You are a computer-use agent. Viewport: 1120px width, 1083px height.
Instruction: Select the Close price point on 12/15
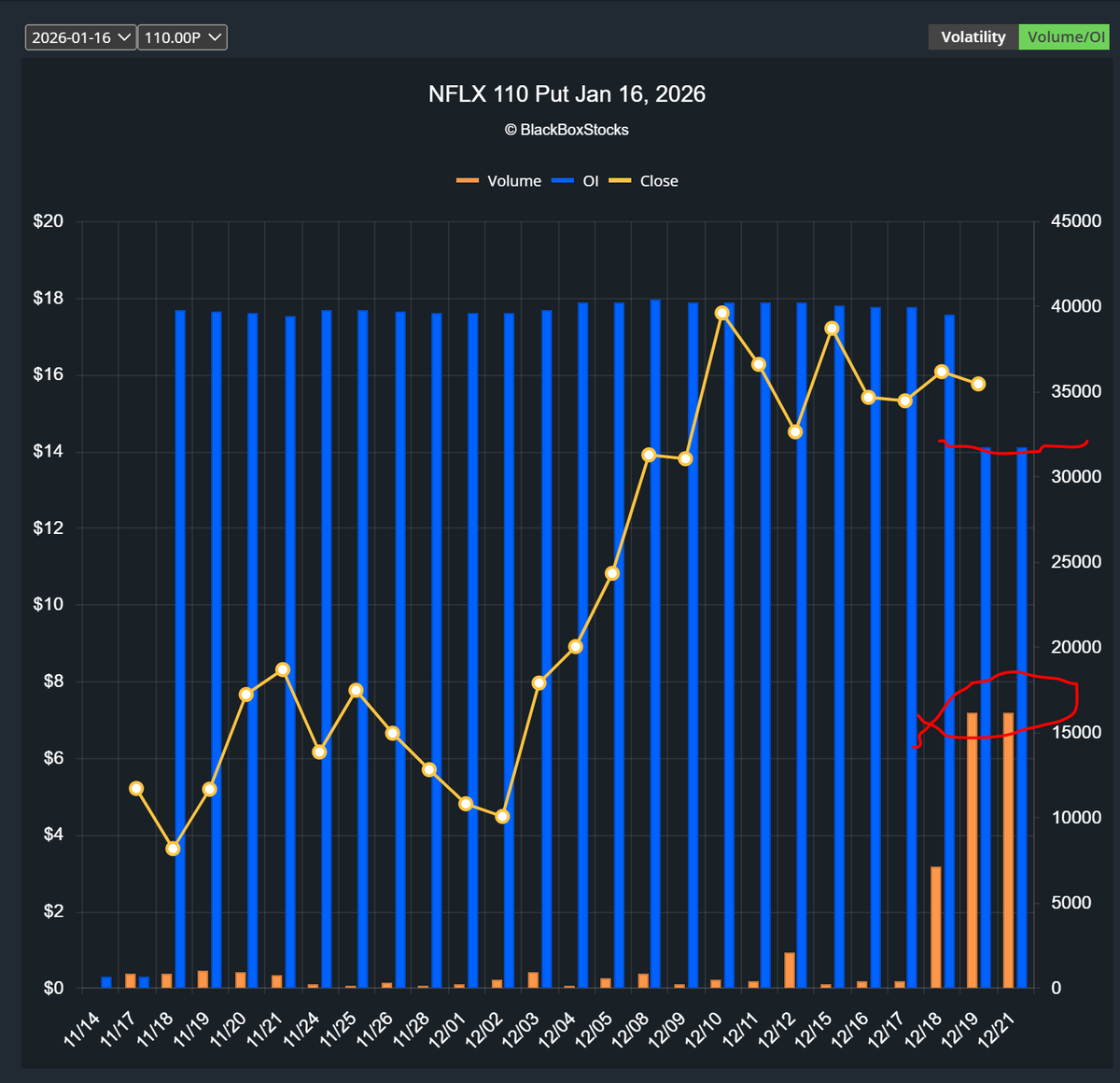pyautogui.click(x=832, y=328)
